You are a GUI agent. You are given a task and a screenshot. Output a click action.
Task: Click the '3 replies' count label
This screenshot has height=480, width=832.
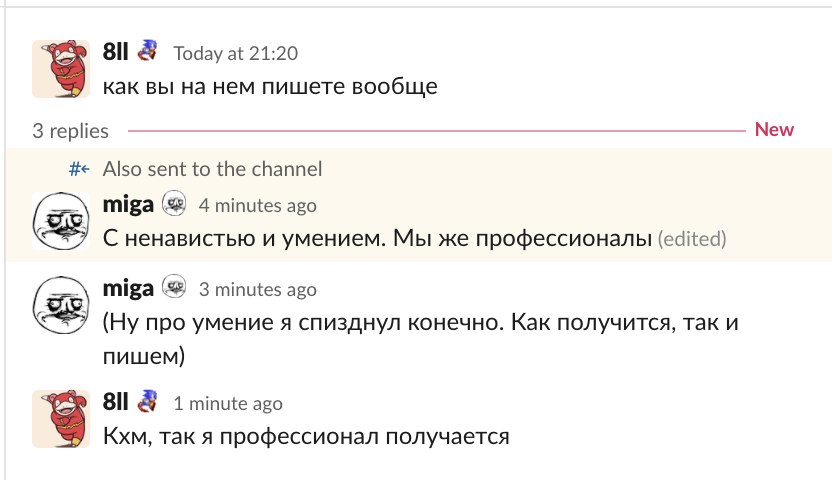pyautogui.click(x=70, y=130)
